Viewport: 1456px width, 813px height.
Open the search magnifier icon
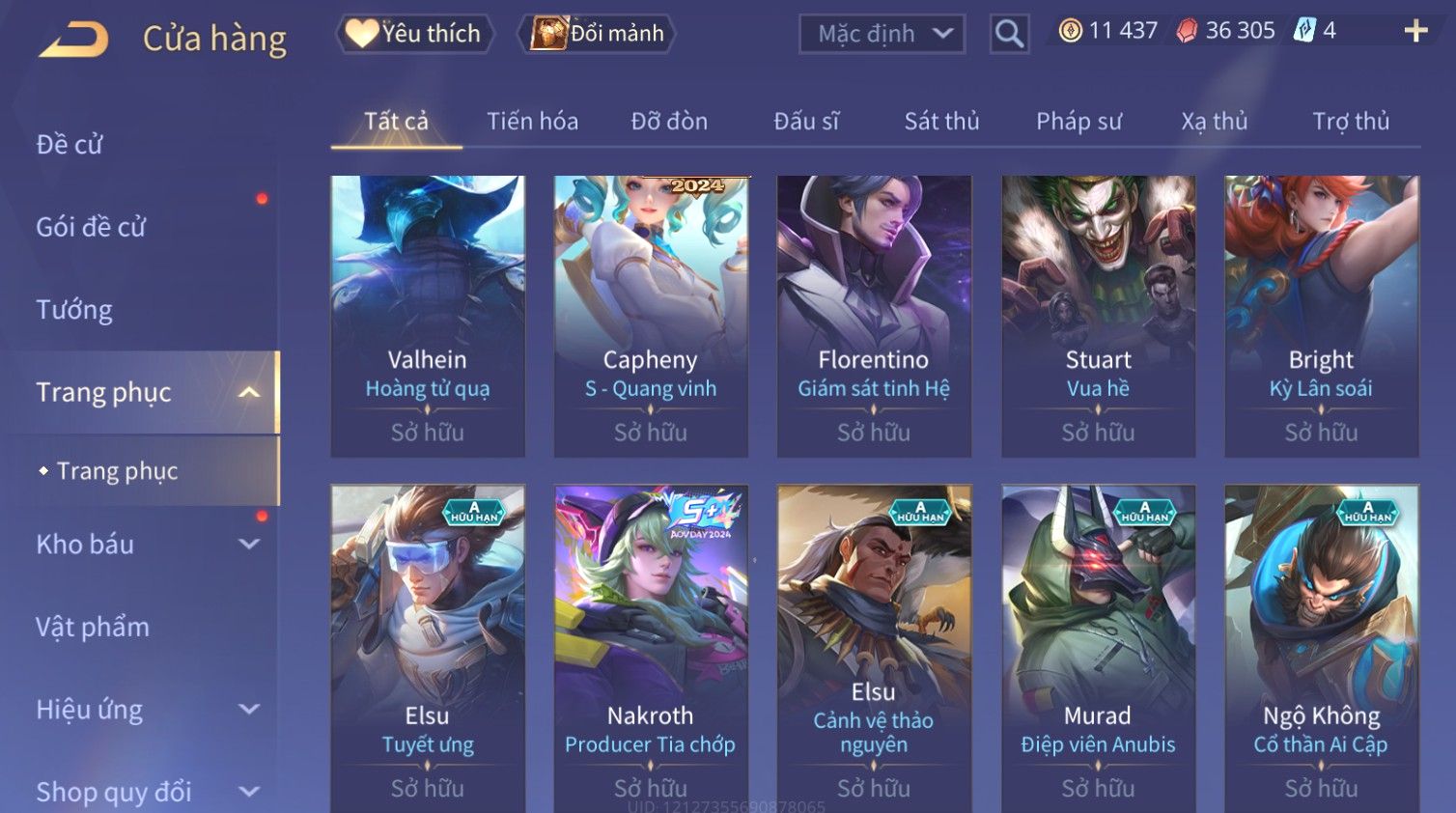click(x=1009, y=34)
